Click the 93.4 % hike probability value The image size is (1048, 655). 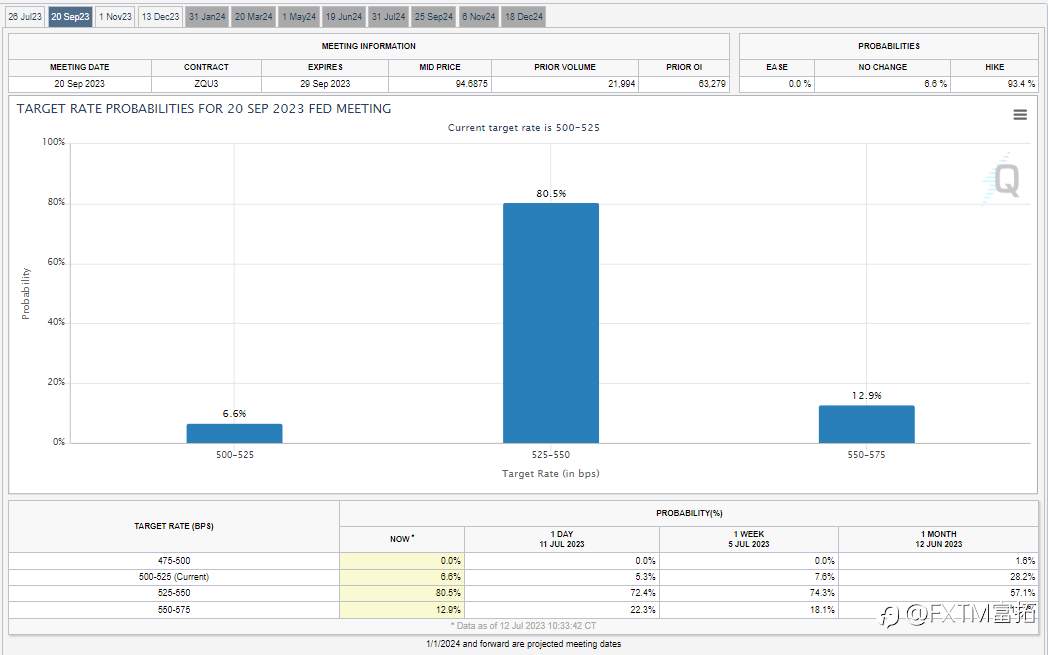tap(1021, 84)
